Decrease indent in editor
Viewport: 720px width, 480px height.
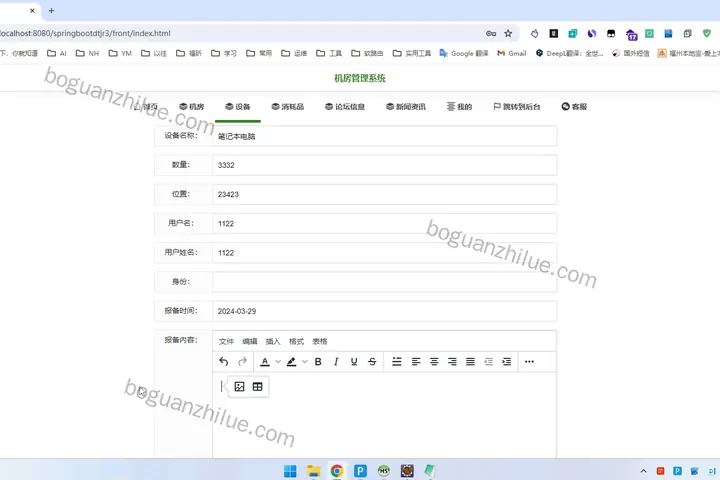489,362
